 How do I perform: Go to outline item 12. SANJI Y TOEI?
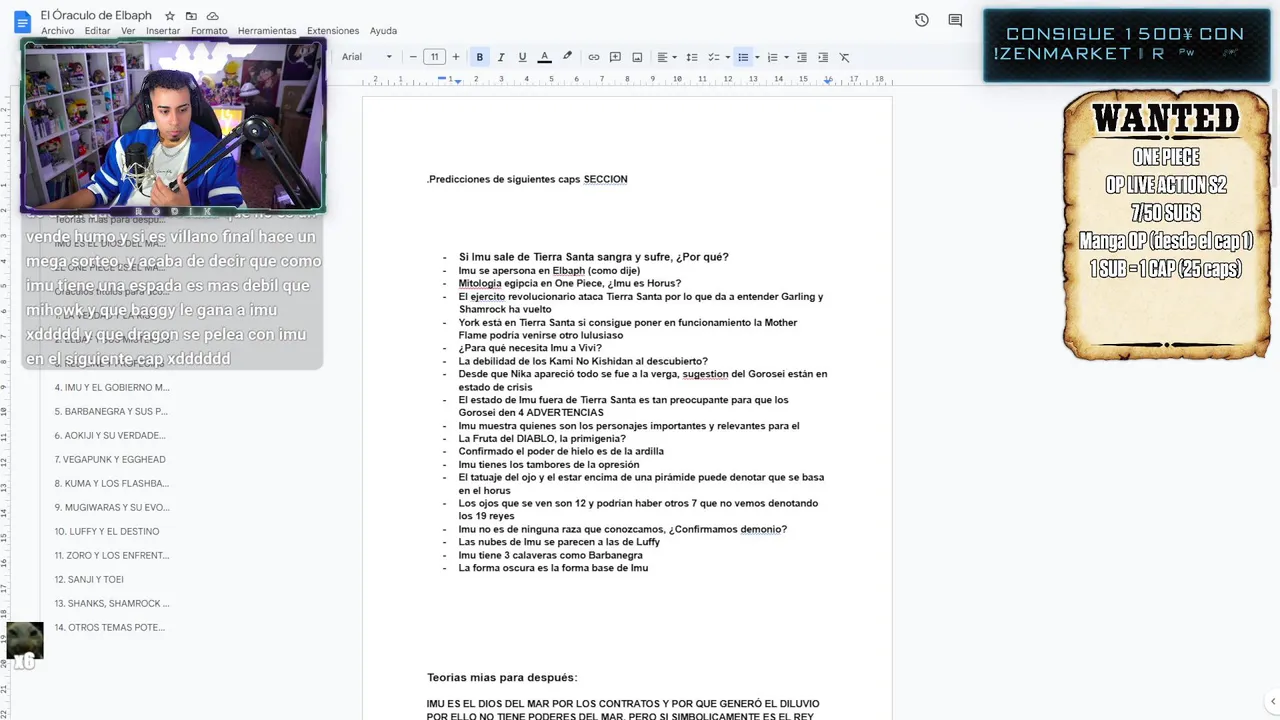tap(89, 579)
